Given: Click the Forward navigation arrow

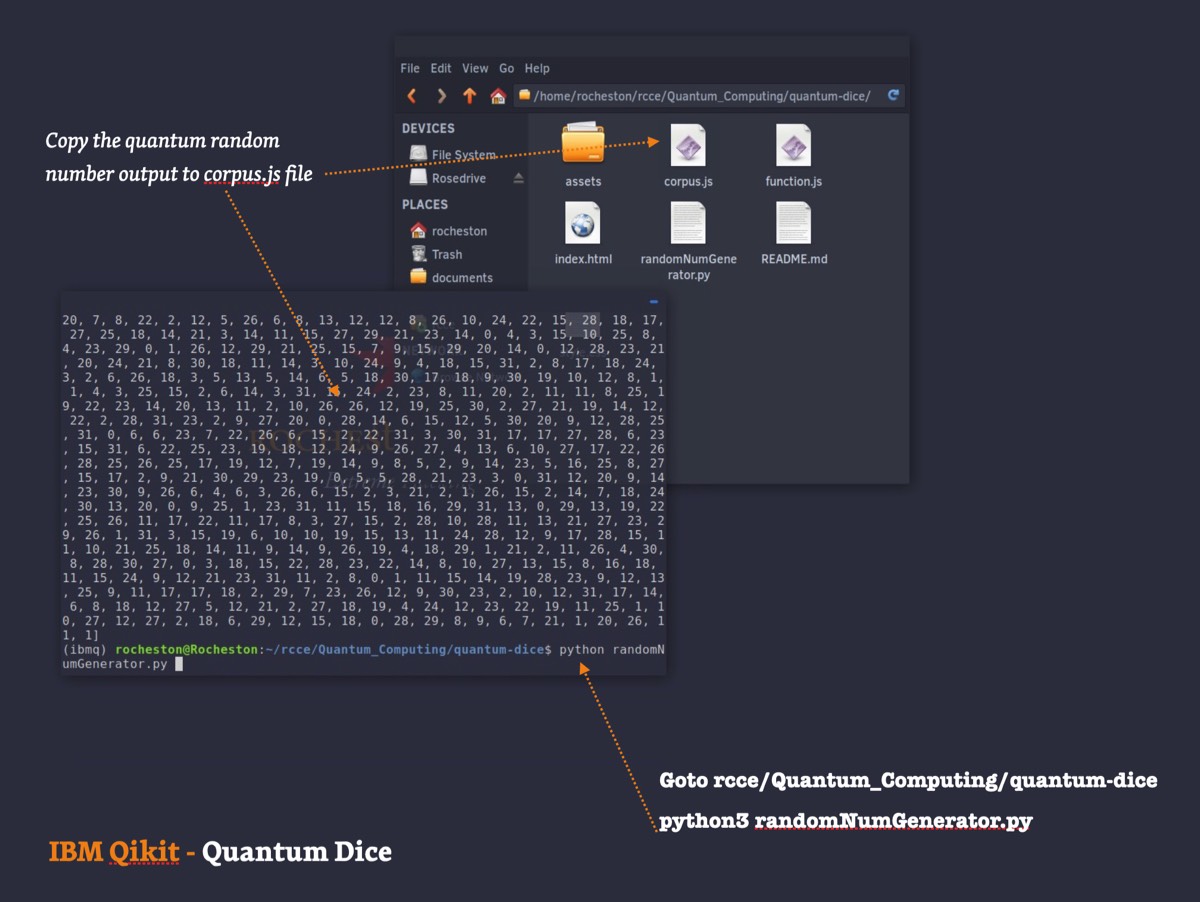Looking at the screenshot, I should pyautogui.click(x=441, y=96).
